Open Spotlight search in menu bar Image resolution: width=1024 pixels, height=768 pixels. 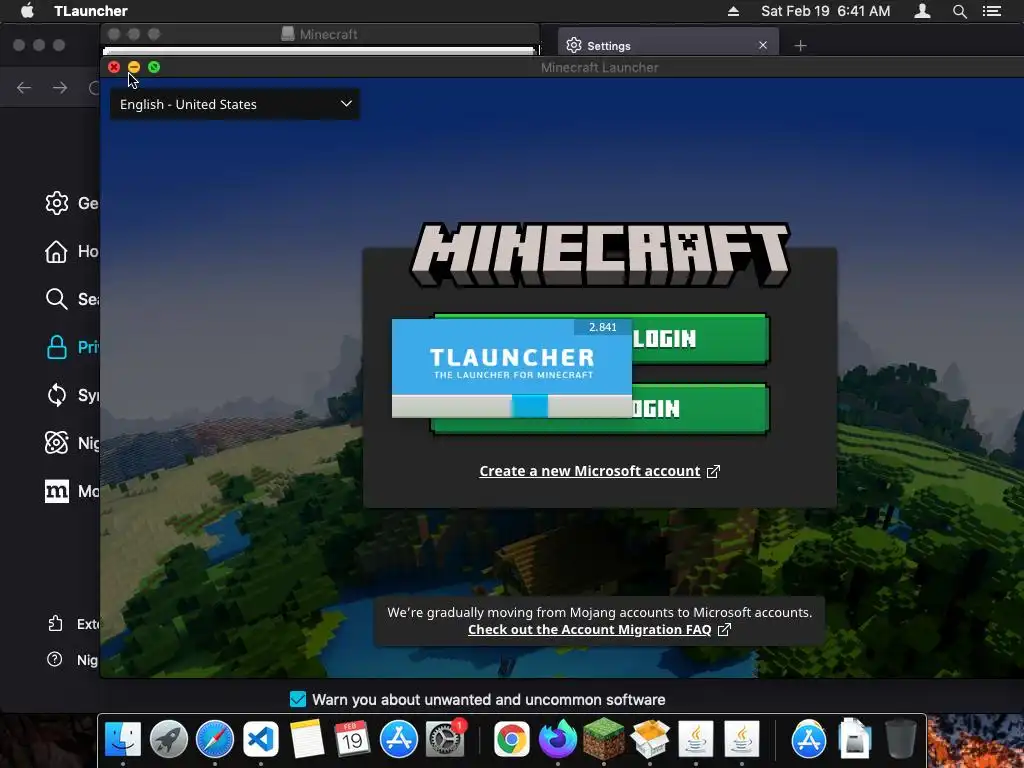[x=959, y=11]
